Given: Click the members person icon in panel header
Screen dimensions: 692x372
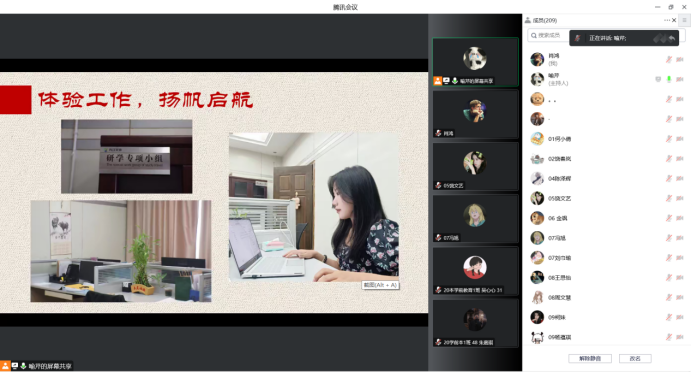Looking at the screenshot, I should point(528,20).
